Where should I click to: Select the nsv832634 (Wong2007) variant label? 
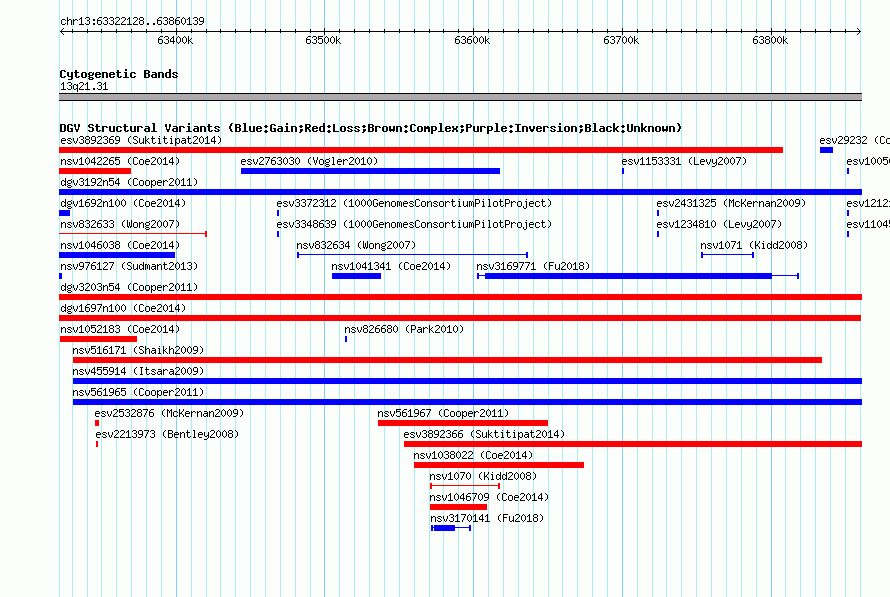pos(356,245)
